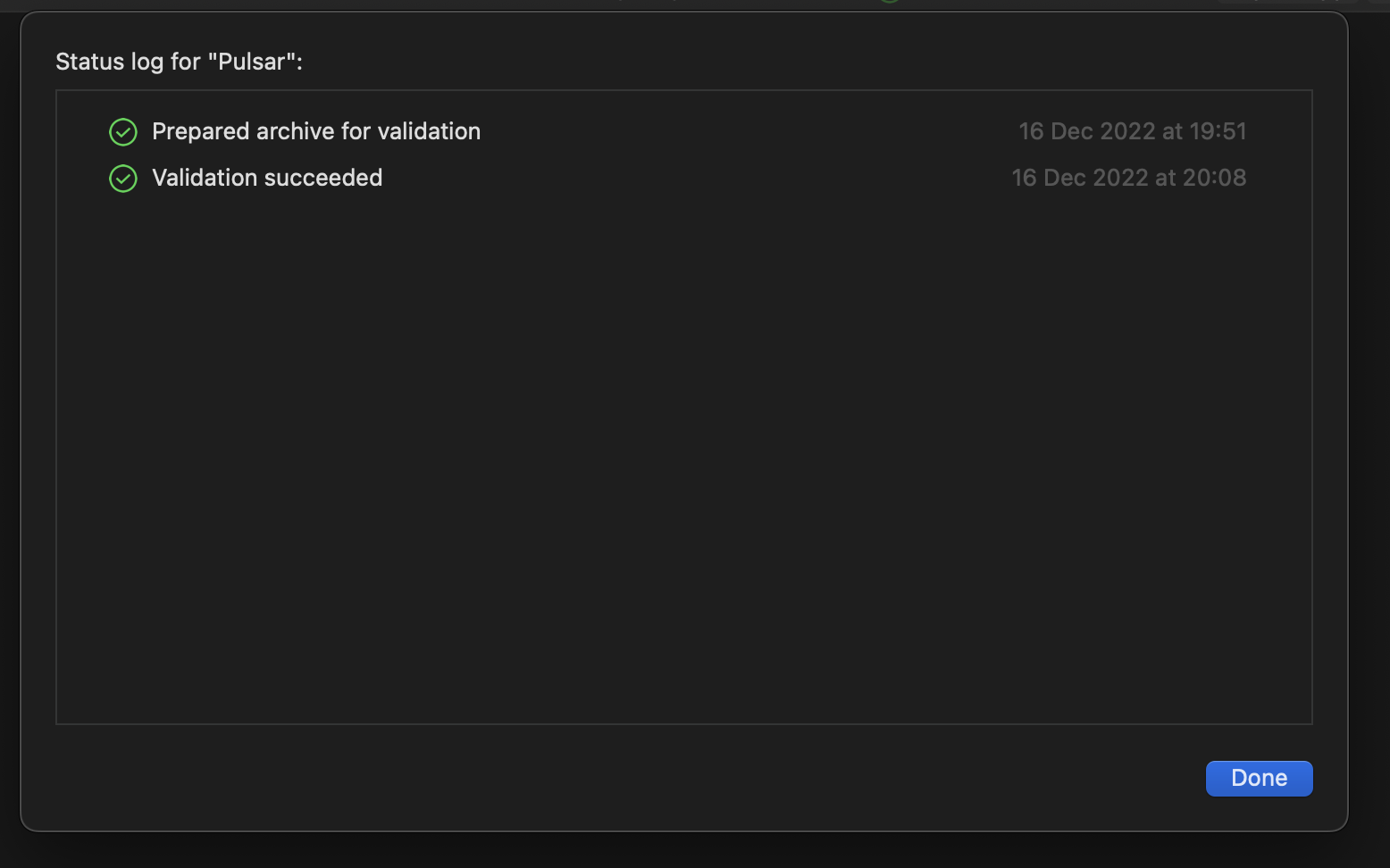Viewport: 1390px width, 868px height.
Task: Click the date "16 Dec 2022" on Validation succeeded row
Action: pos(1080,178)
